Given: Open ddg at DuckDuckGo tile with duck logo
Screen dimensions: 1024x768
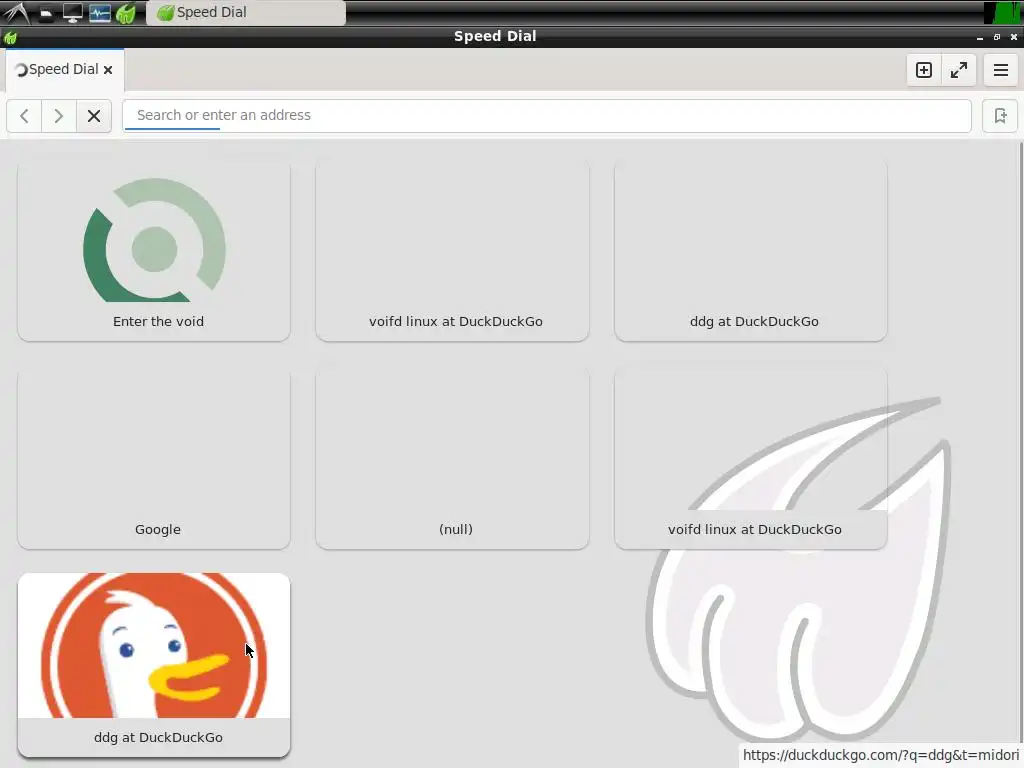Looking at the screenshot, I should [154, 665].
